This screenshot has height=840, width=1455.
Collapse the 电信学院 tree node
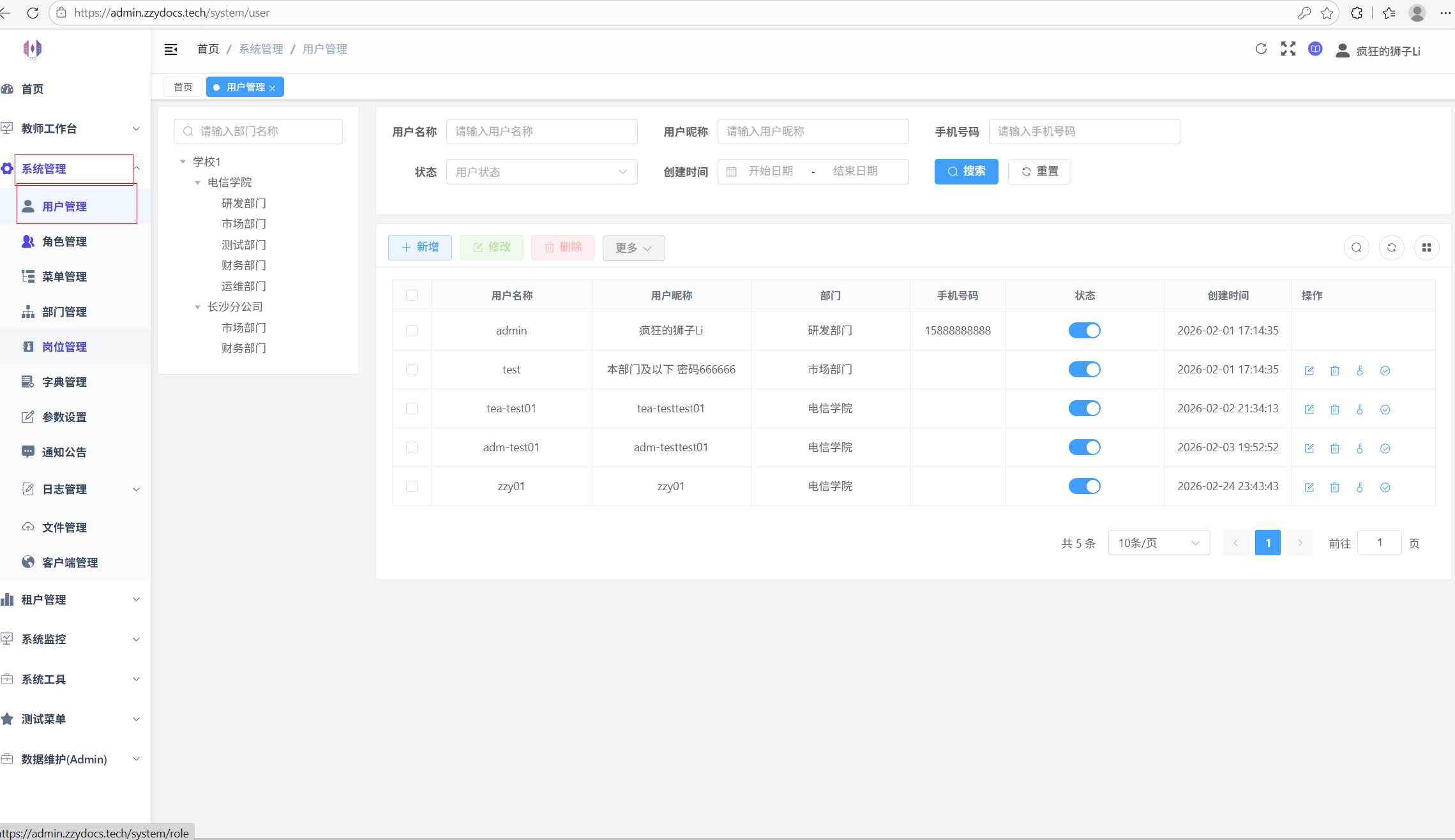[x=198, y=183]
